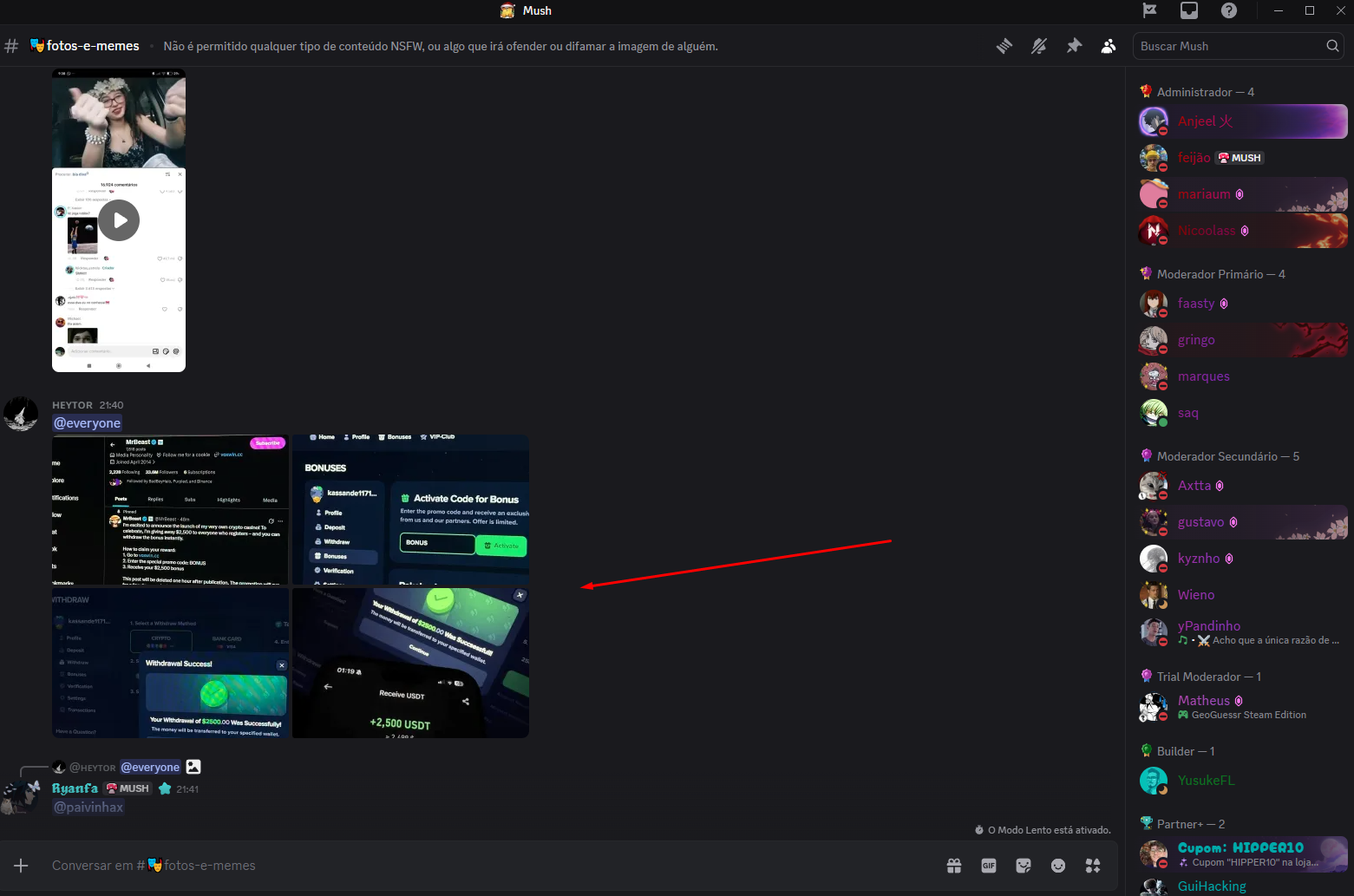
Task: Select member Anjeel in member list
Action: (x=1242, y=121)
